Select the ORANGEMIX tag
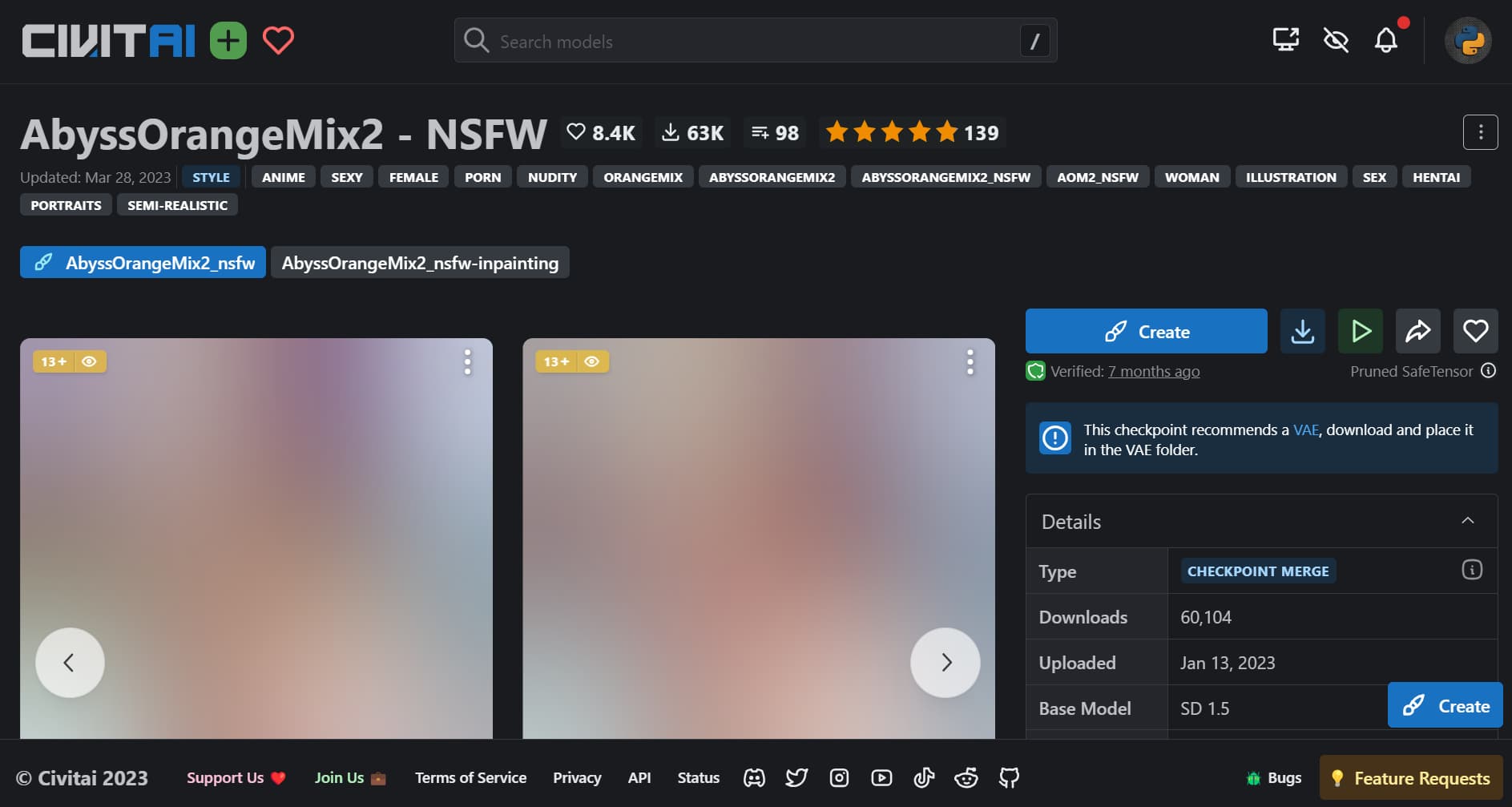 (x=643, y=177)
